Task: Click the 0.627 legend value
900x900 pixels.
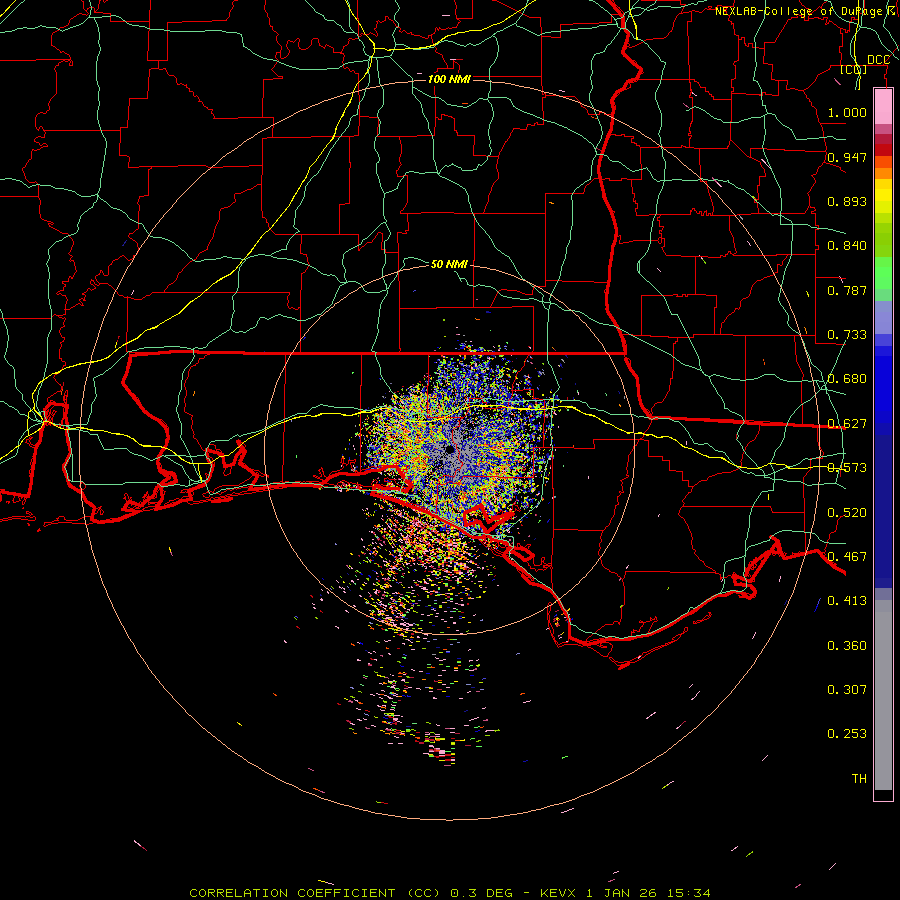Action: (x=847, y=424)
